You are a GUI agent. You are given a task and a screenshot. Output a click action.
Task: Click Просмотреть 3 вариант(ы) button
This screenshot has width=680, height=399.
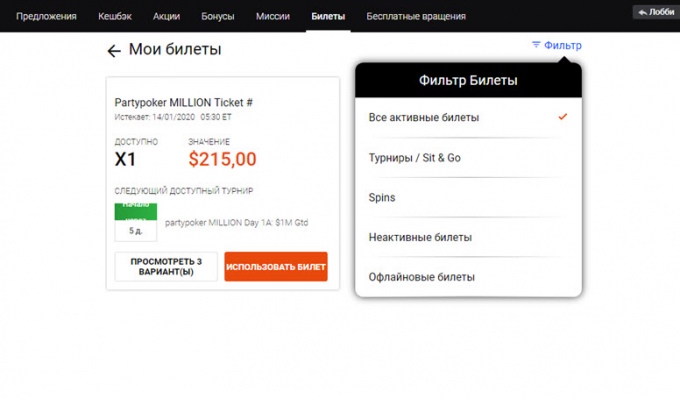(x=166, y=267)
